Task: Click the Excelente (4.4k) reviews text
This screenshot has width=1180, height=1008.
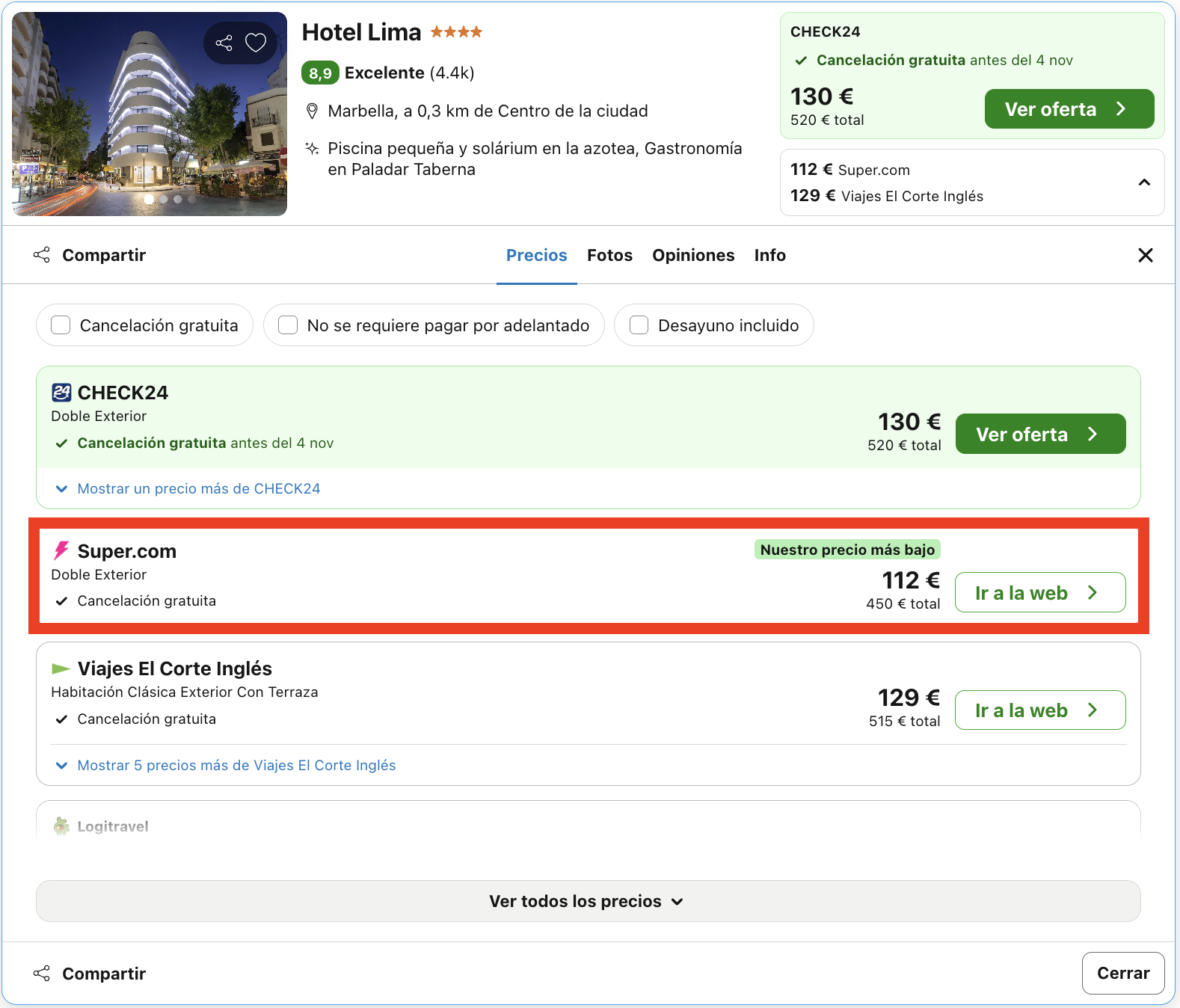Action: (x=410, y=73)
